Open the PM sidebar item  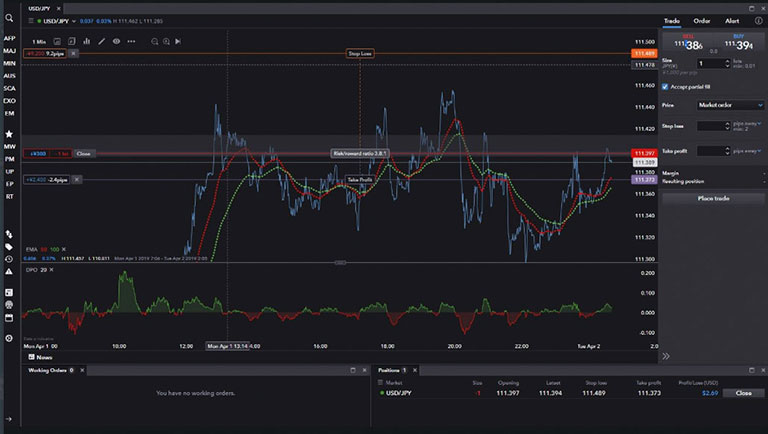pos(9,159)
